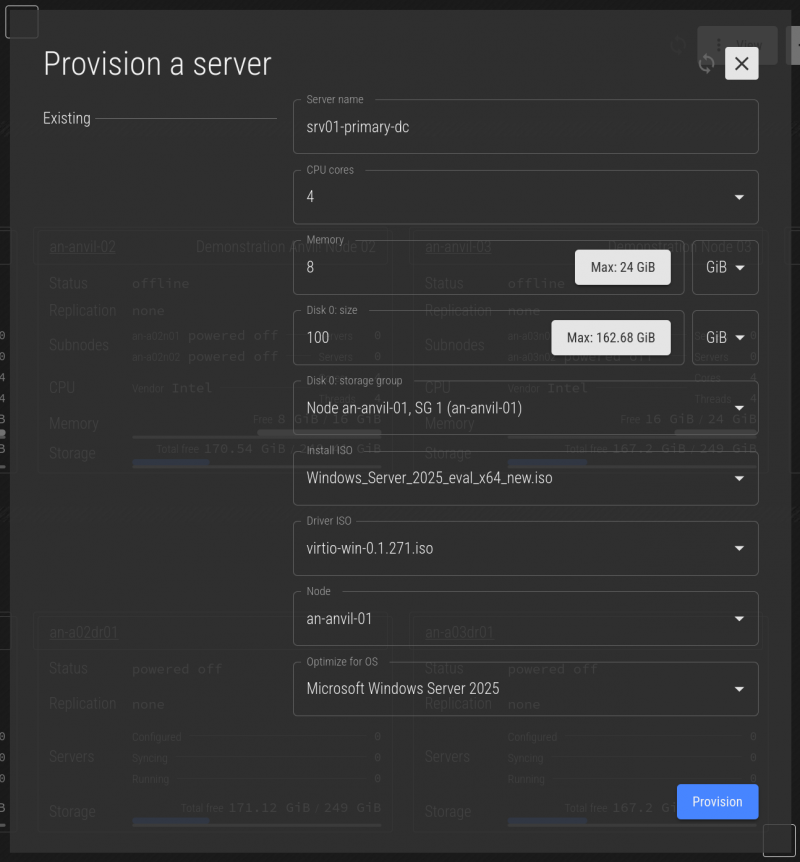Click the Max: 24 GiB button
This screenshot has width=800, height=862.
pos(622,267)
